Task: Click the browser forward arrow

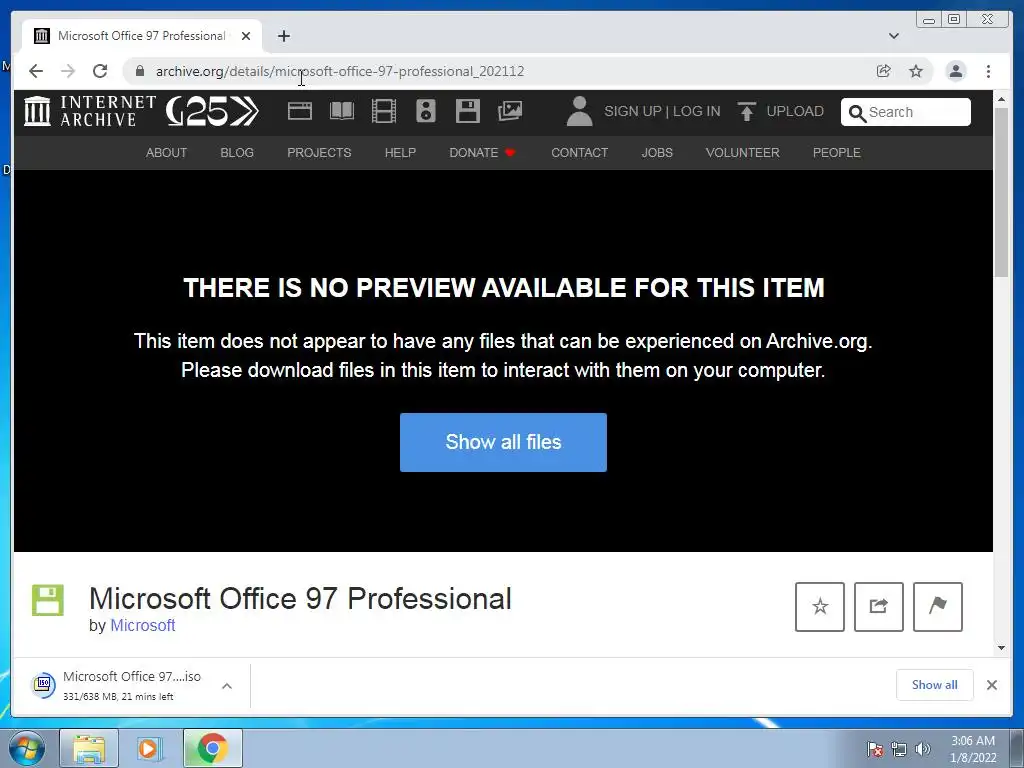Action: (68, 71)
